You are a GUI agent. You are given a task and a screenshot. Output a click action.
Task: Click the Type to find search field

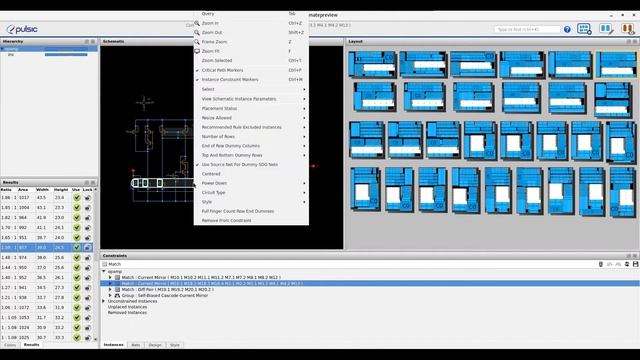click(527, 29)
